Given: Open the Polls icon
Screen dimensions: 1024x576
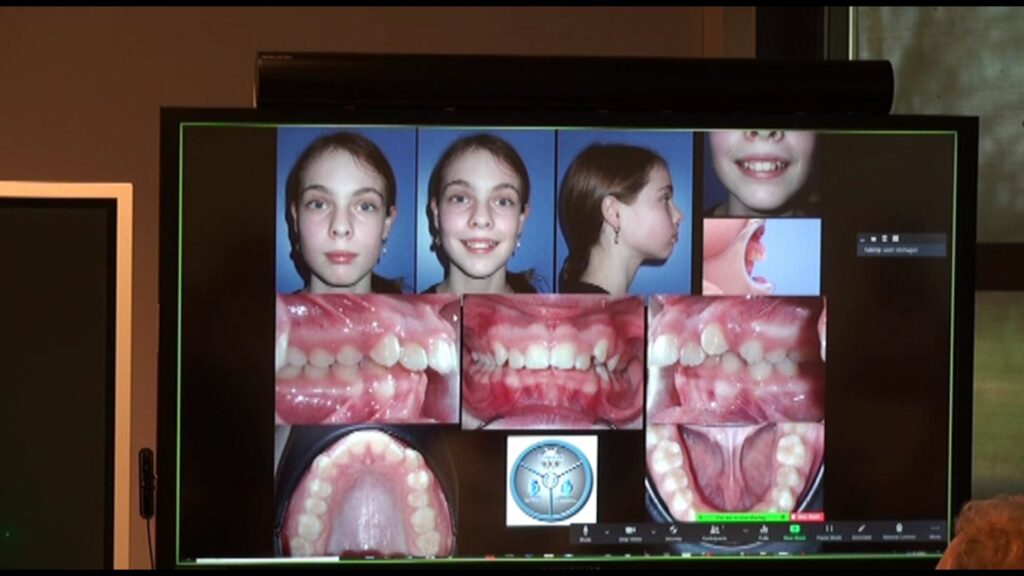Looking at the screenshot, I should pyautogui.click(x=763, y=530).
